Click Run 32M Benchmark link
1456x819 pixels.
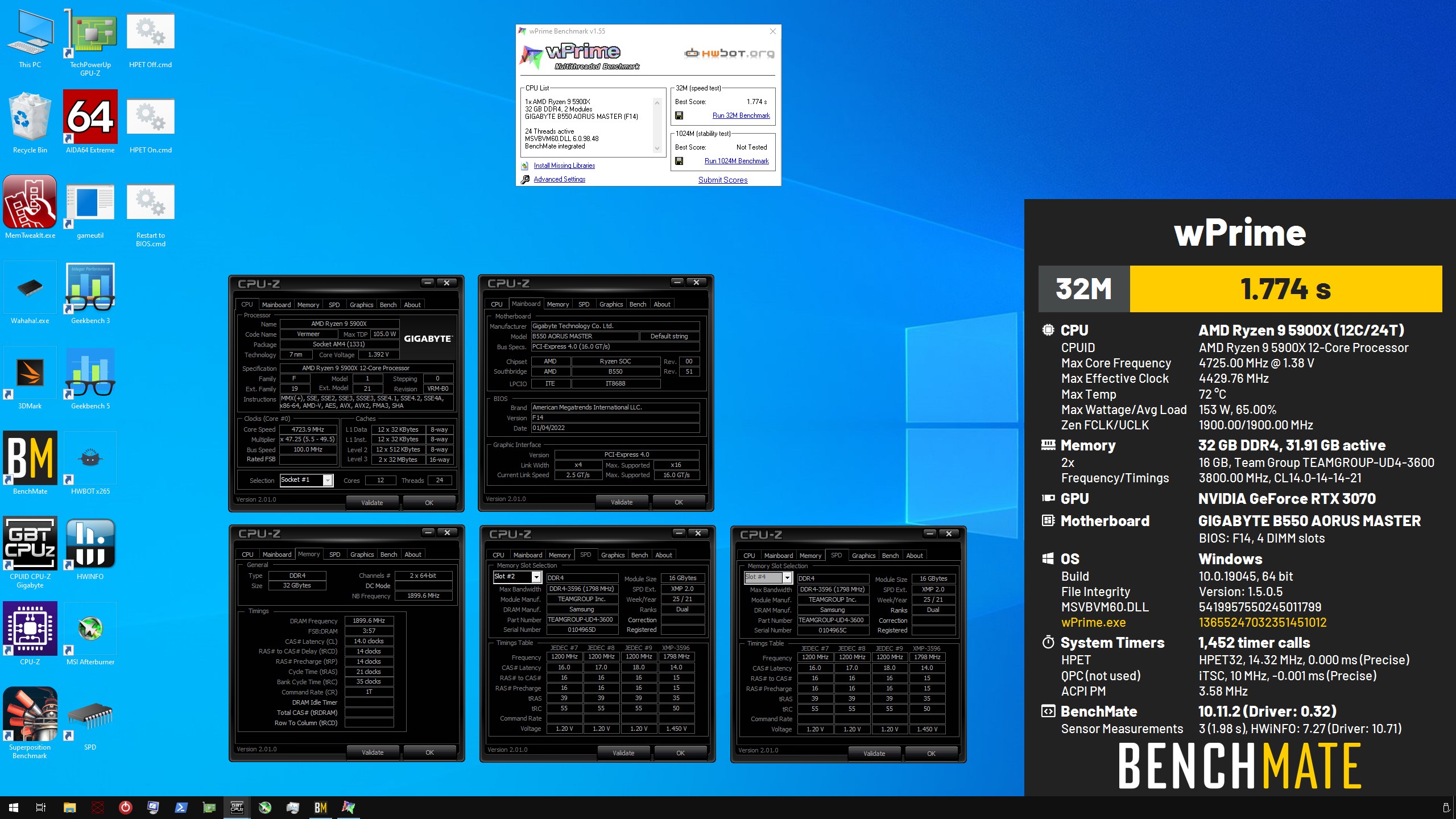(741, 115)
